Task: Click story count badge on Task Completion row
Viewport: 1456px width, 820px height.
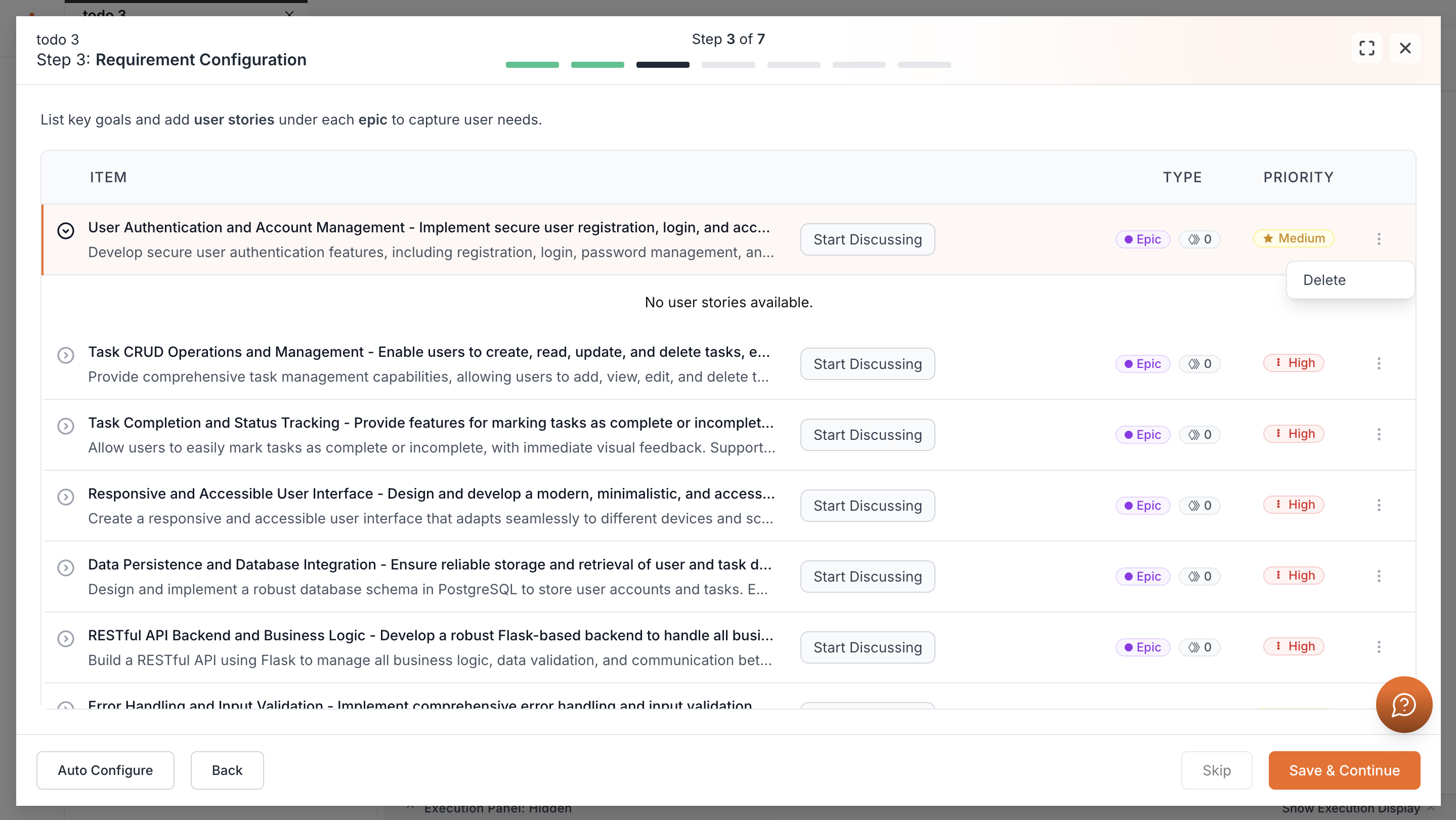Action: [x=1200, y=434]
